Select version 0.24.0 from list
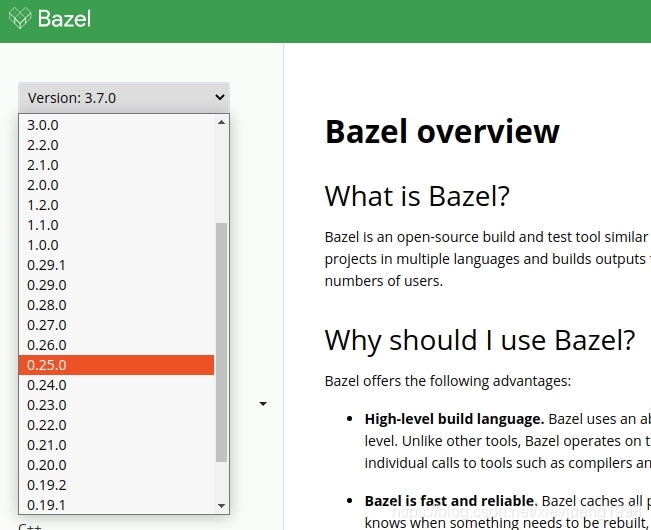This screenshot has height=530, width=651. point(116,385)
